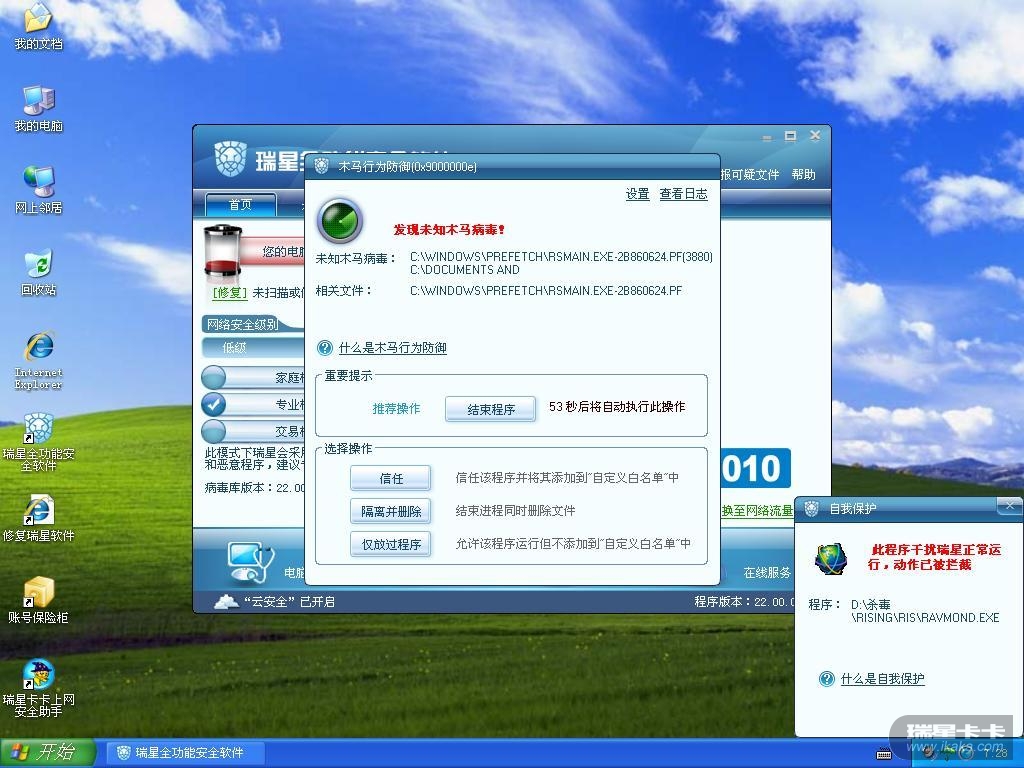Screen dimensions: 1024x768
Task: Open the 我的电脑 desktop icon
Action: pos(38,108)
